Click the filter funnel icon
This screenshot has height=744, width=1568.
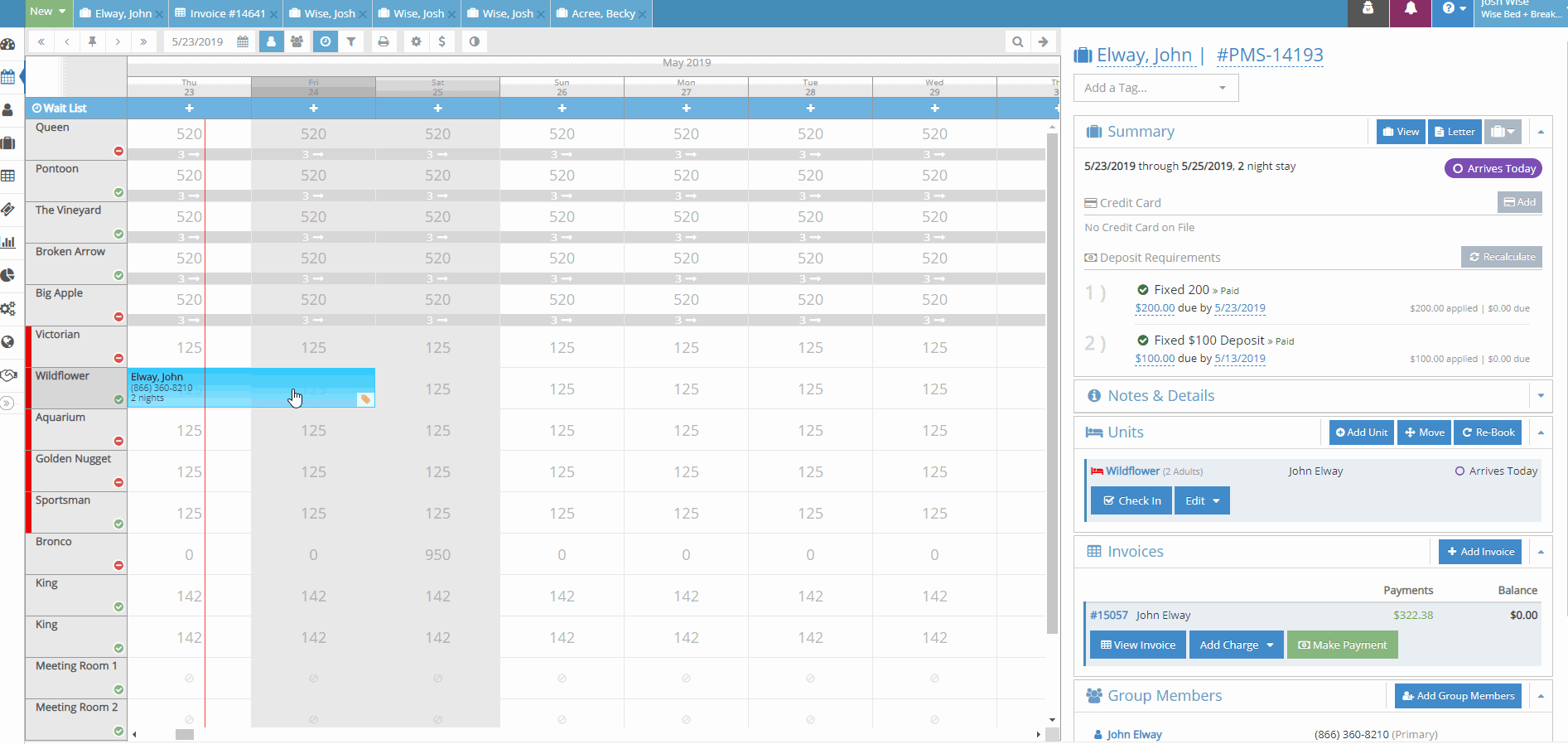click(351, 41)
